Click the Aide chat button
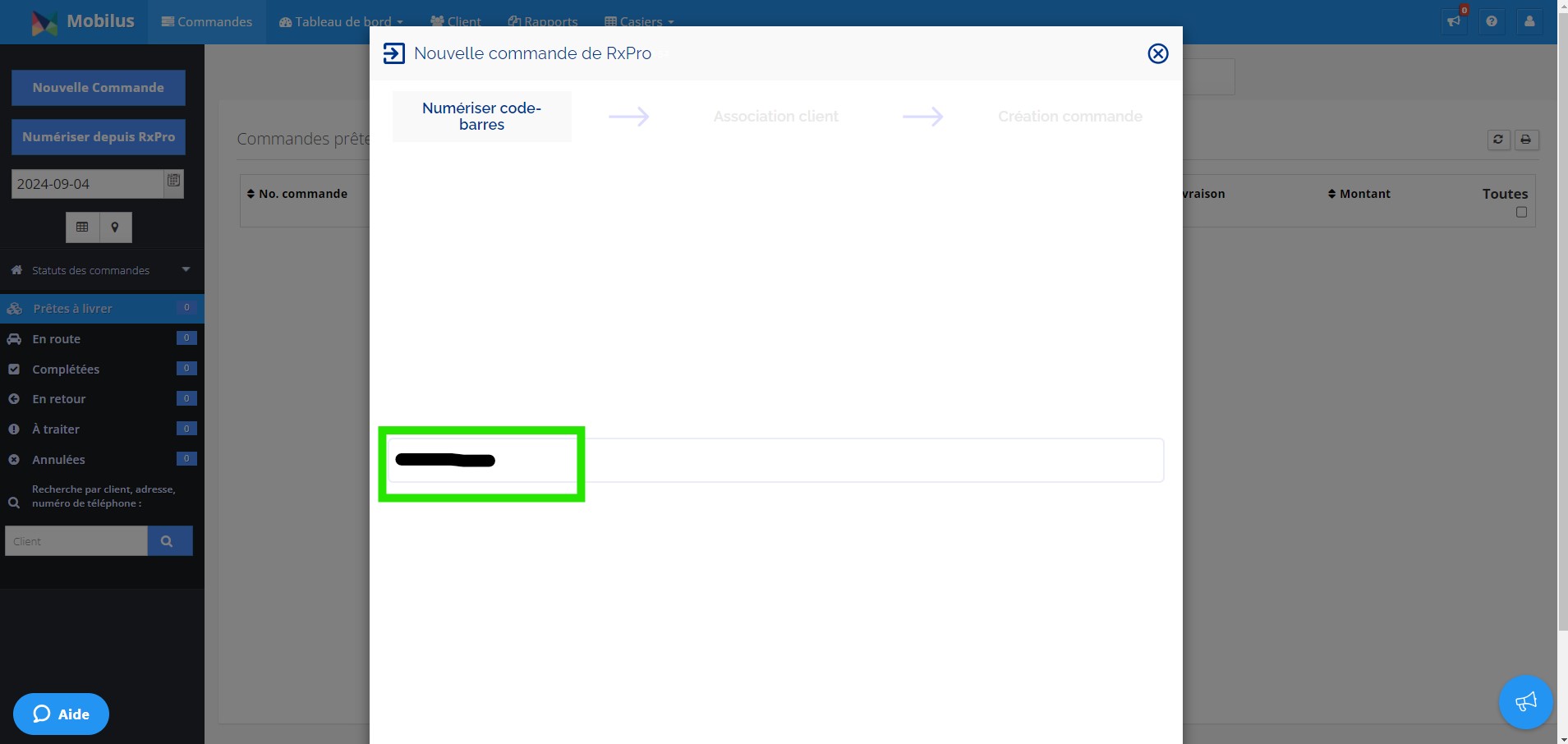 click(x=62, y=714)
